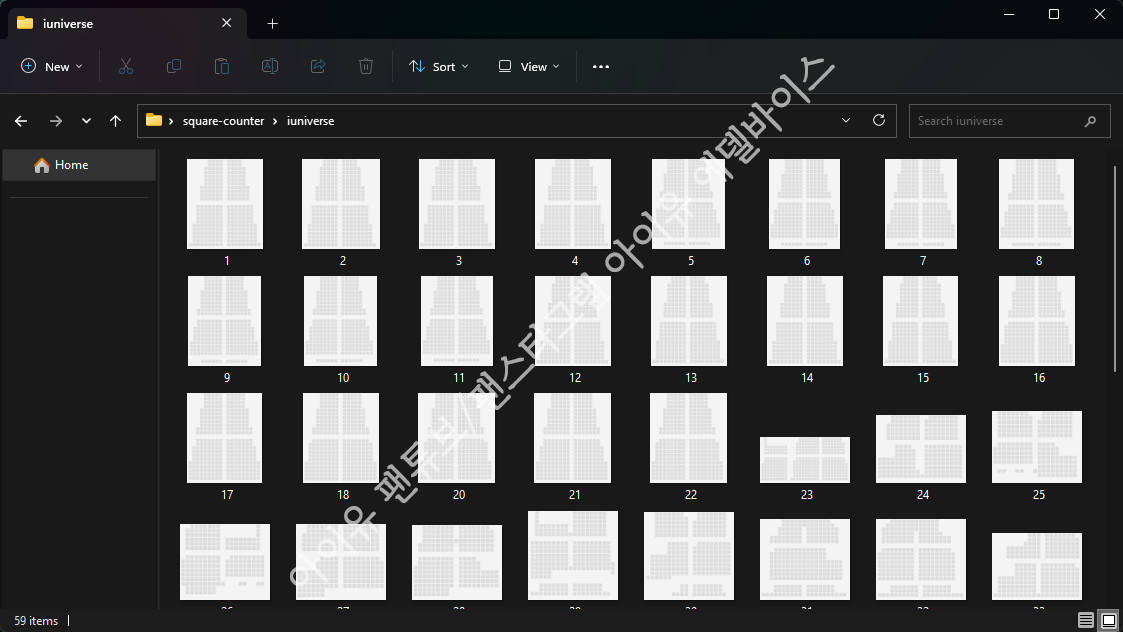This screenshot has height=632, width=1123.
Task: Select the iuniverse window tab
Action: 127,24
